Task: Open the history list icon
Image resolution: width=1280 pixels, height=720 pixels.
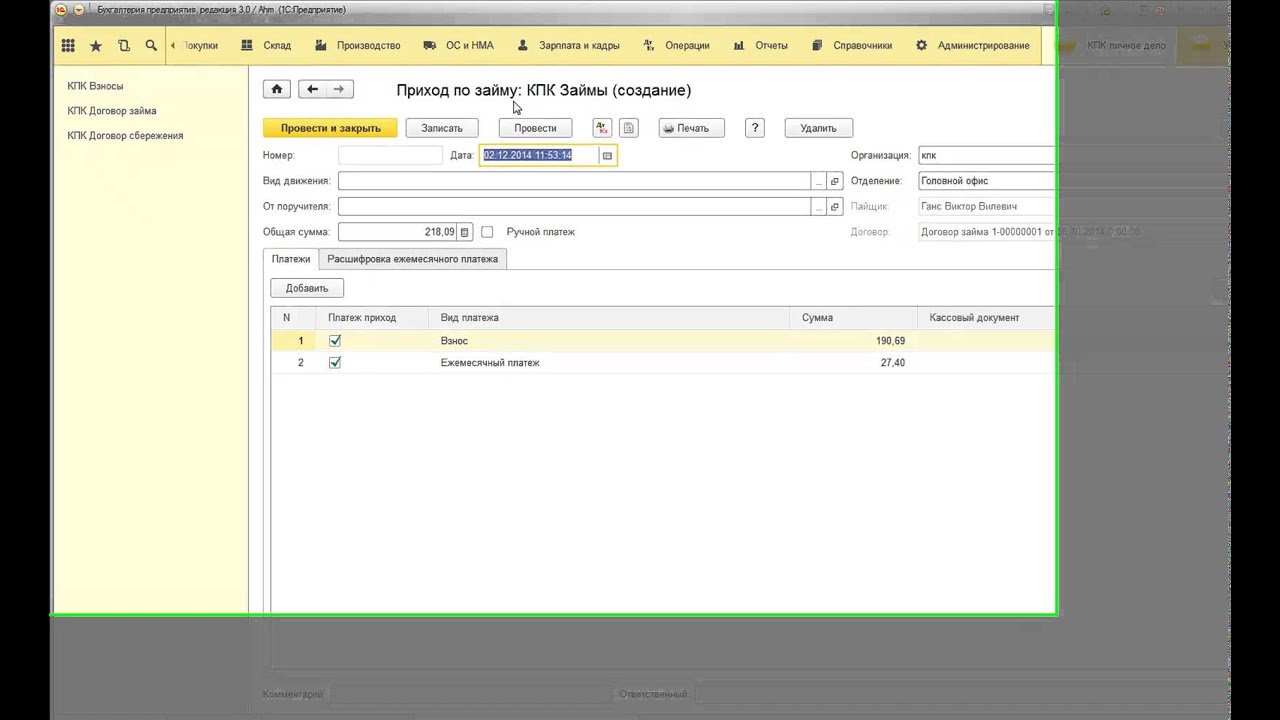Action: 124,45
